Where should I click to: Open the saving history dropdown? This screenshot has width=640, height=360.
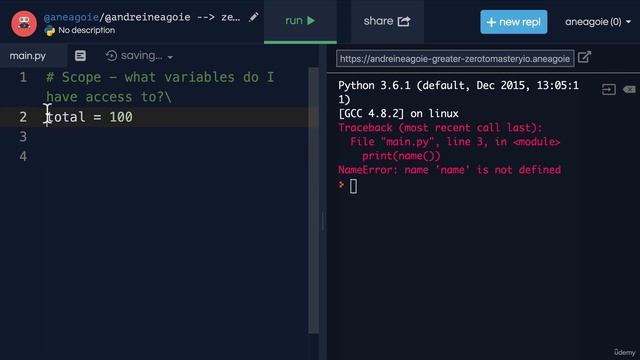point(170,57)
